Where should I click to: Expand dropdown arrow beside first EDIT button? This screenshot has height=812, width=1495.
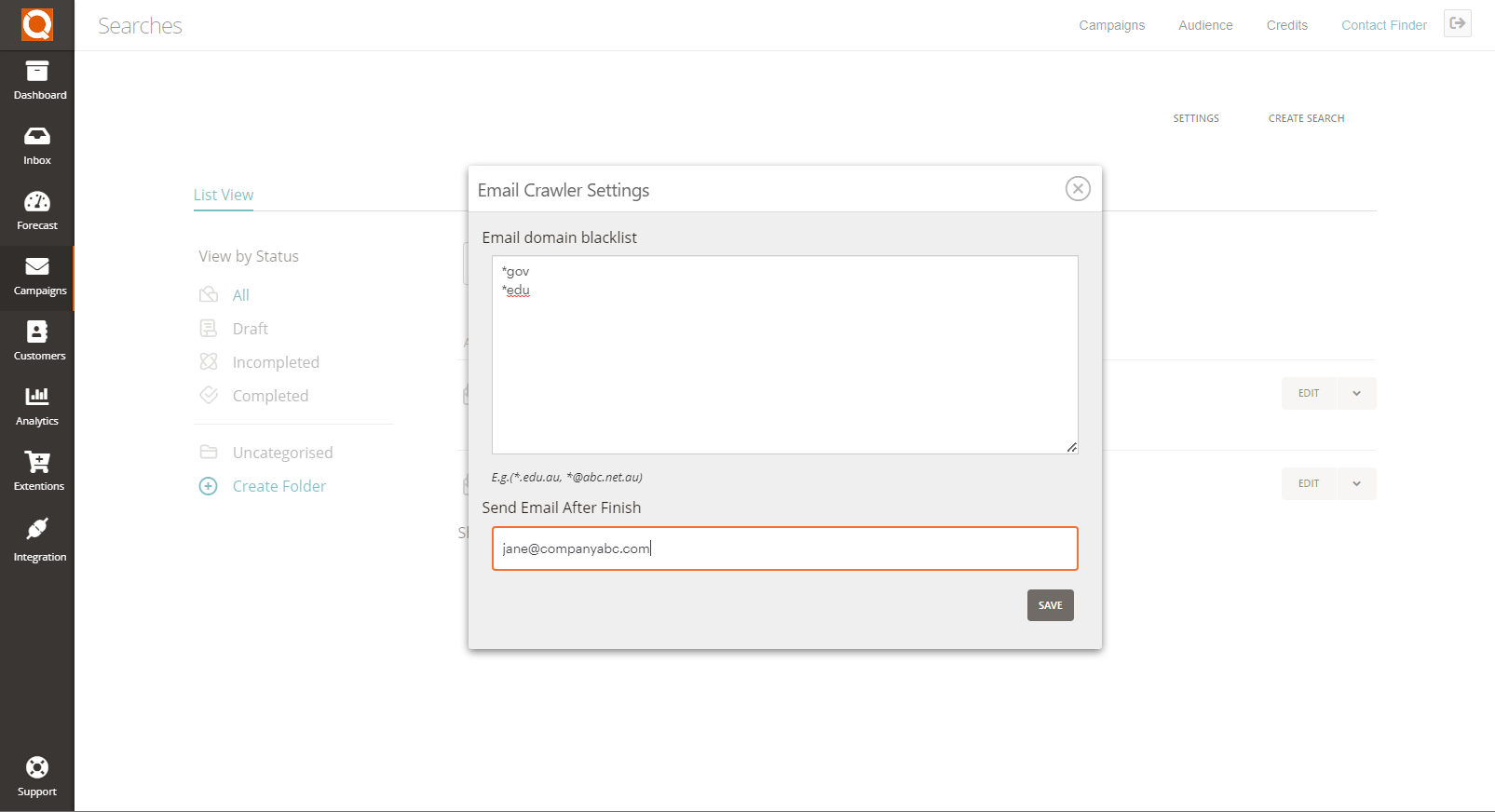pyautogui.click(x=1357, y=394)
